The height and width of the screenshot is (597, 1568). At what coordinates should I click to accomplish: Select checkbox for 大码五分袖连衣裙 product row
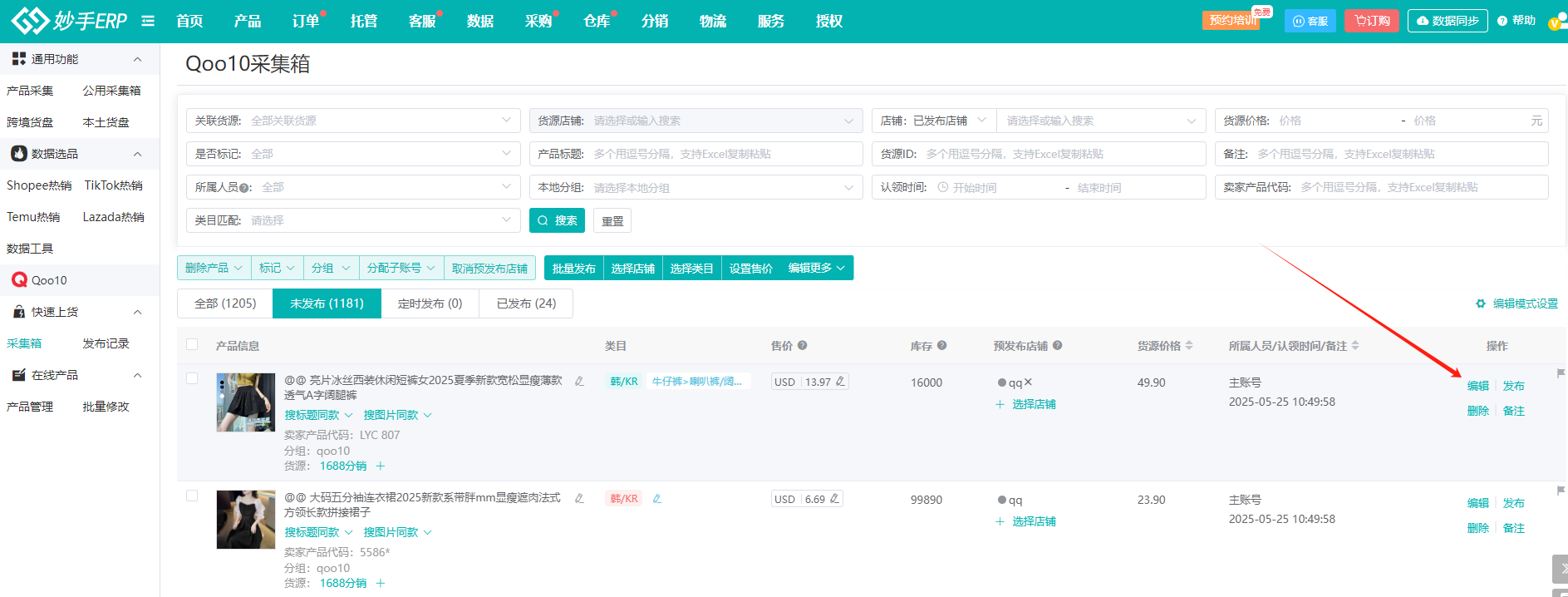[192, 496]
